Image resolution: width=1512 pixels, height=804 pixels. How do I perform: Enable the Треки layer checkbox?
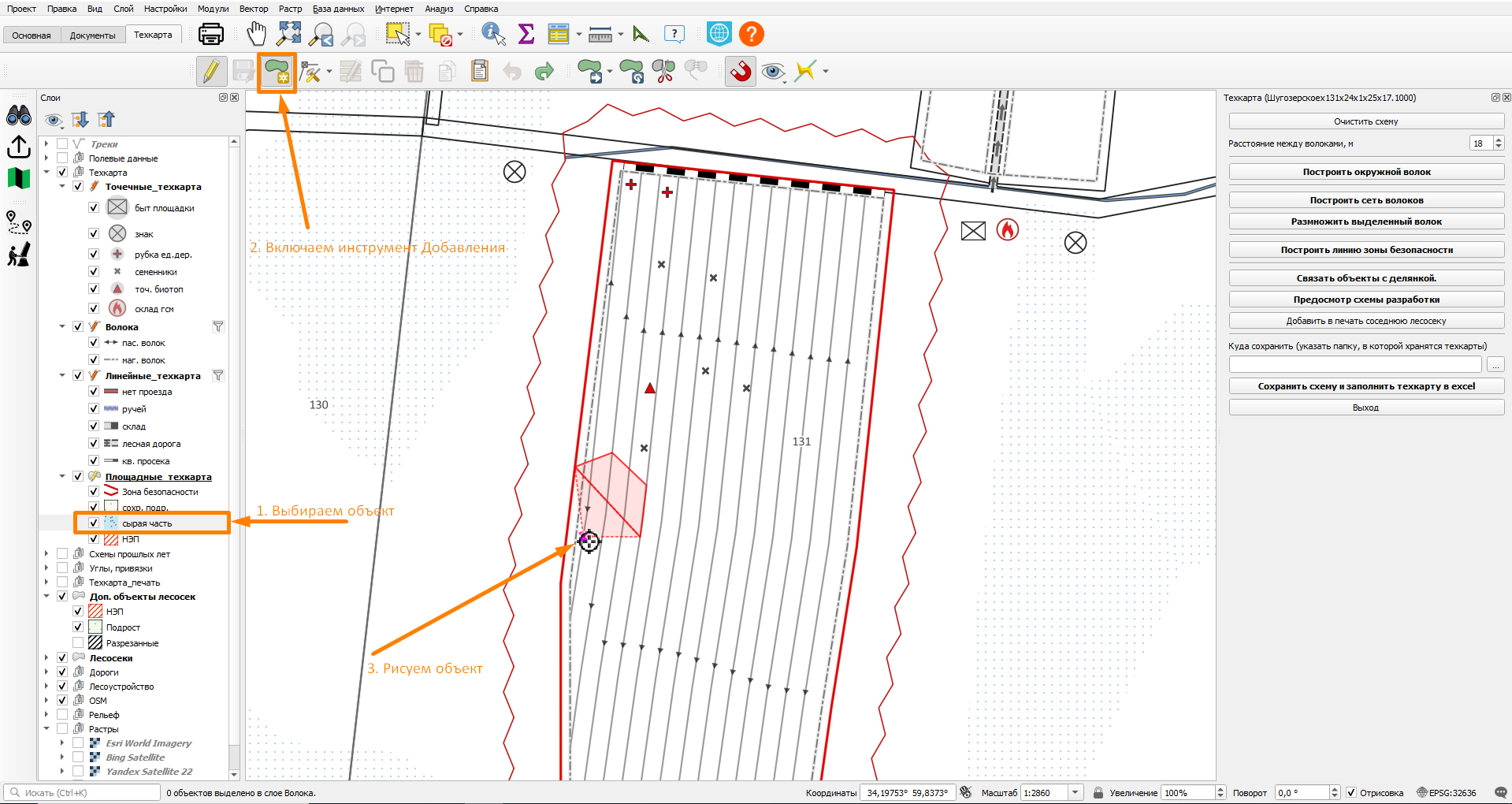(x=62, y=143)
